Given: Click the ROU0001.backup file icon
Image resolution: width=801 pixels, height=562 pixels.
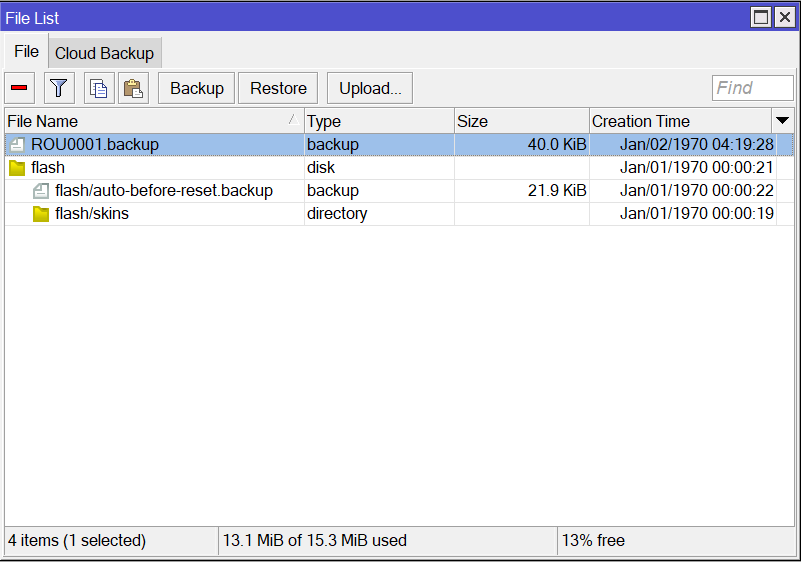Looking at the screenshot, I should click(17, 145).
